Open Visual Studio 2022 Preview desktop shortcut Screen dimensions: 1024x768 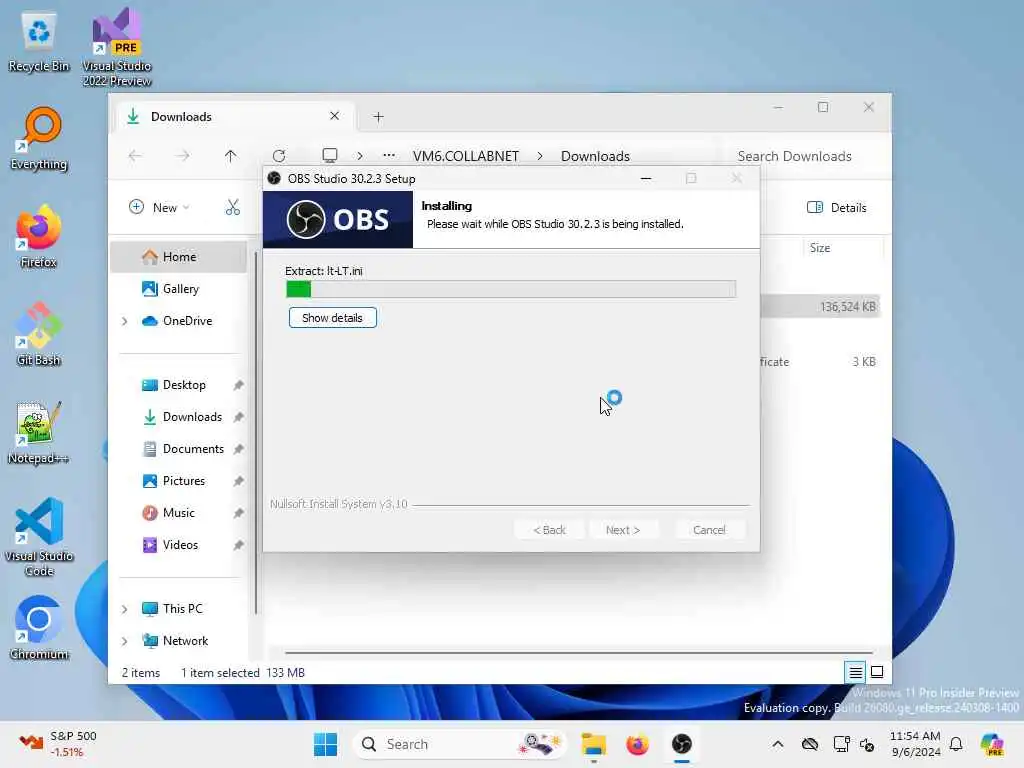point(117,47)
